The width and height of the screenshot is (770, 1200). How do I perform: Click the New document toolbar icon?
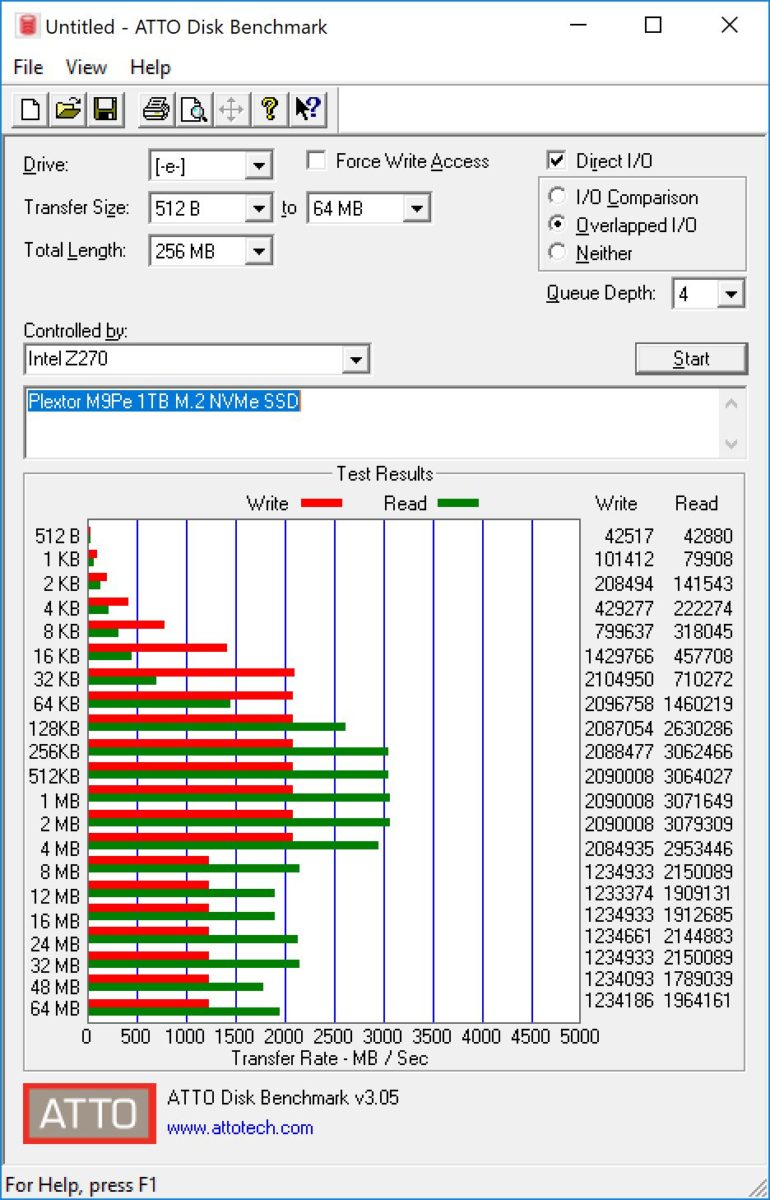31,109
